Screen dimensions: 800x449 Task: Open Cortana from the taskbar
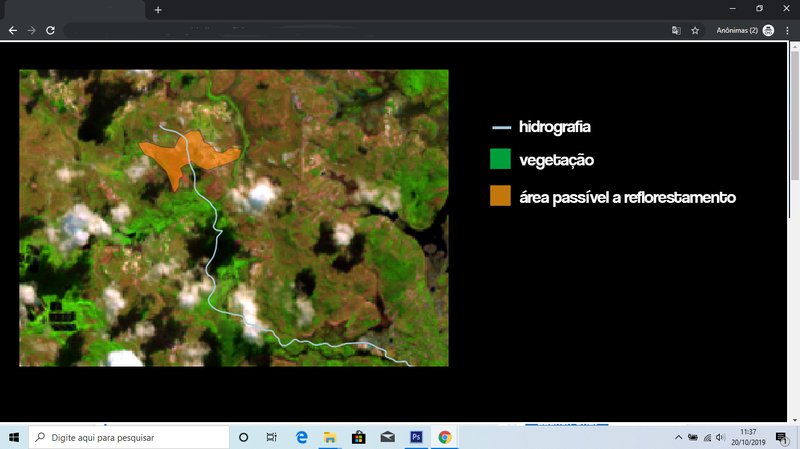pos(244,437)
